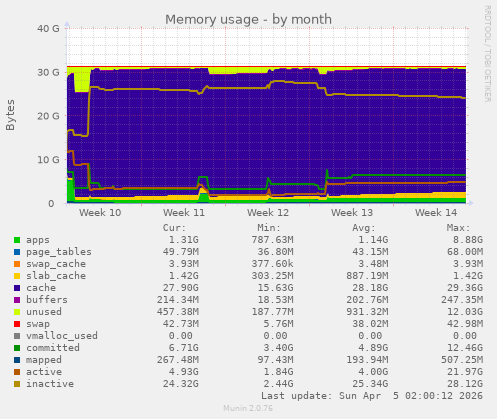The width and height of the screenshot is (497, 419).
Task: Click the 'unused' legend label
Action: point(44,312)
